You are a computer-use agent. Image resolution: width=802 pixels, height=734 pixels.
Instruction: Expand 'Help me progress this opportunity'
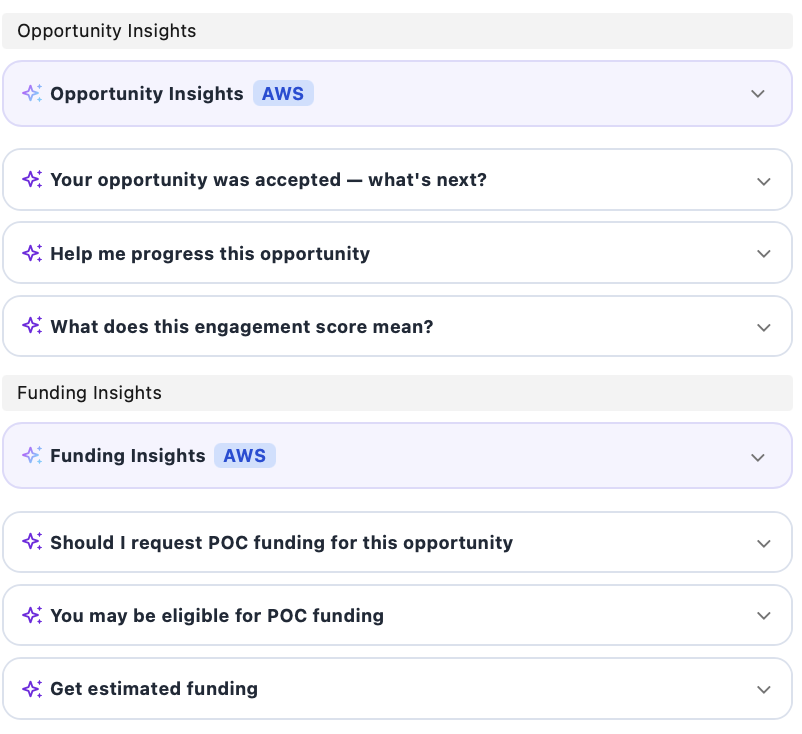pos(764,253)
